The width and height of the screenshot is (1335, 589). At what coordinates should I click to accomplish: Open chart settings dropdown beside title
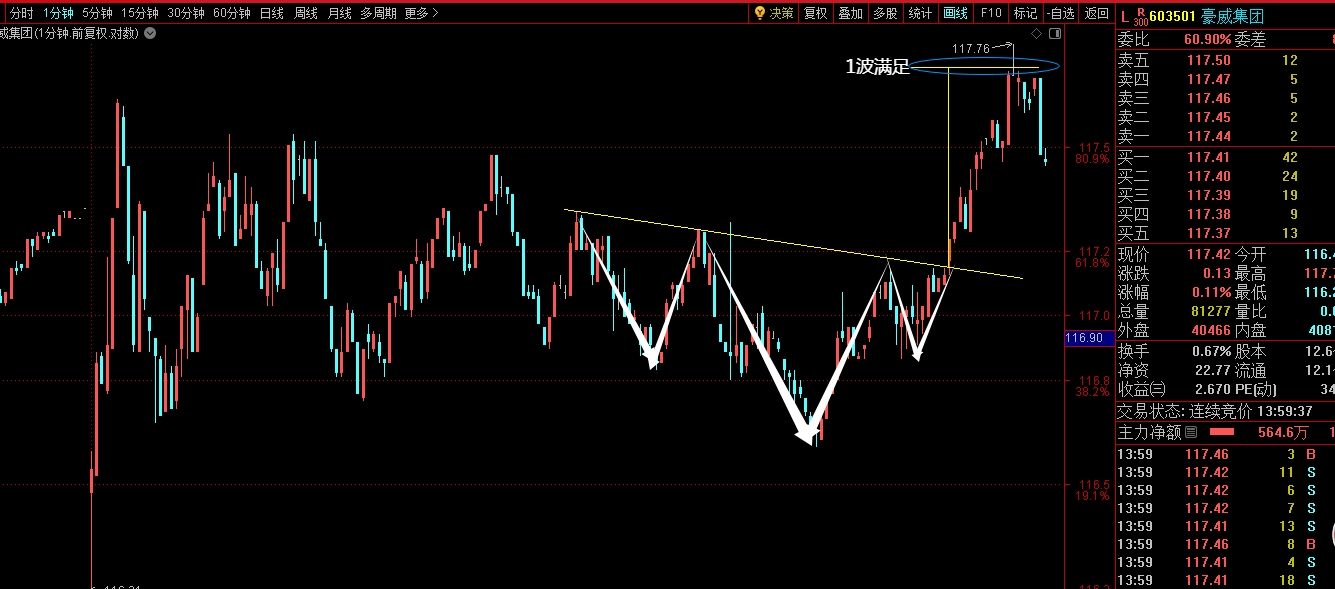click(150, 33)
